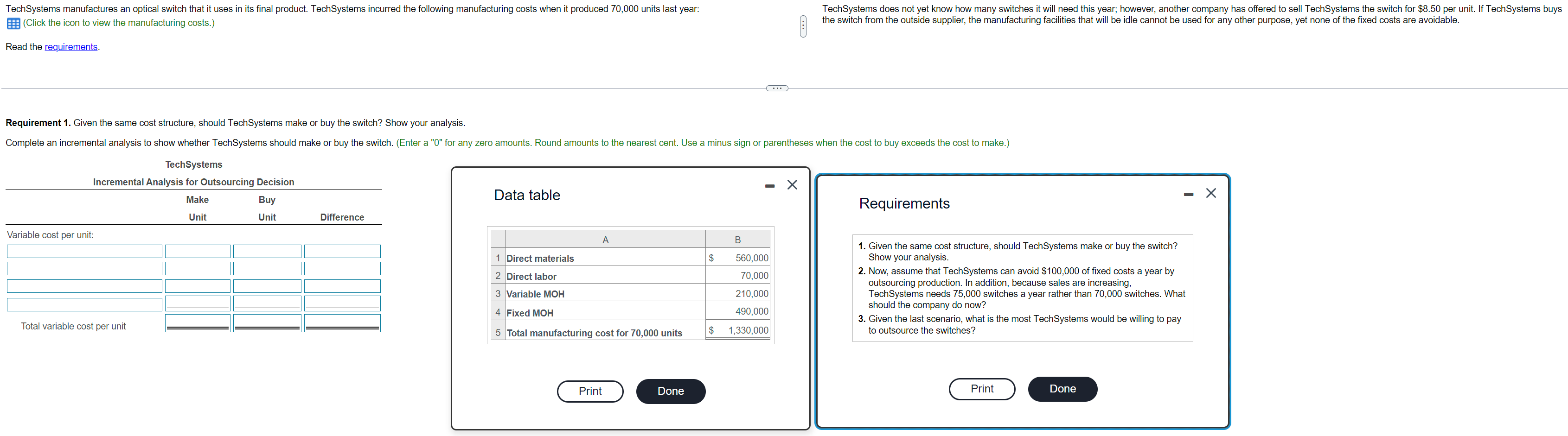Open the requirements link
The width and height of the screenshot is (1568, 436).
click(71, 47)
